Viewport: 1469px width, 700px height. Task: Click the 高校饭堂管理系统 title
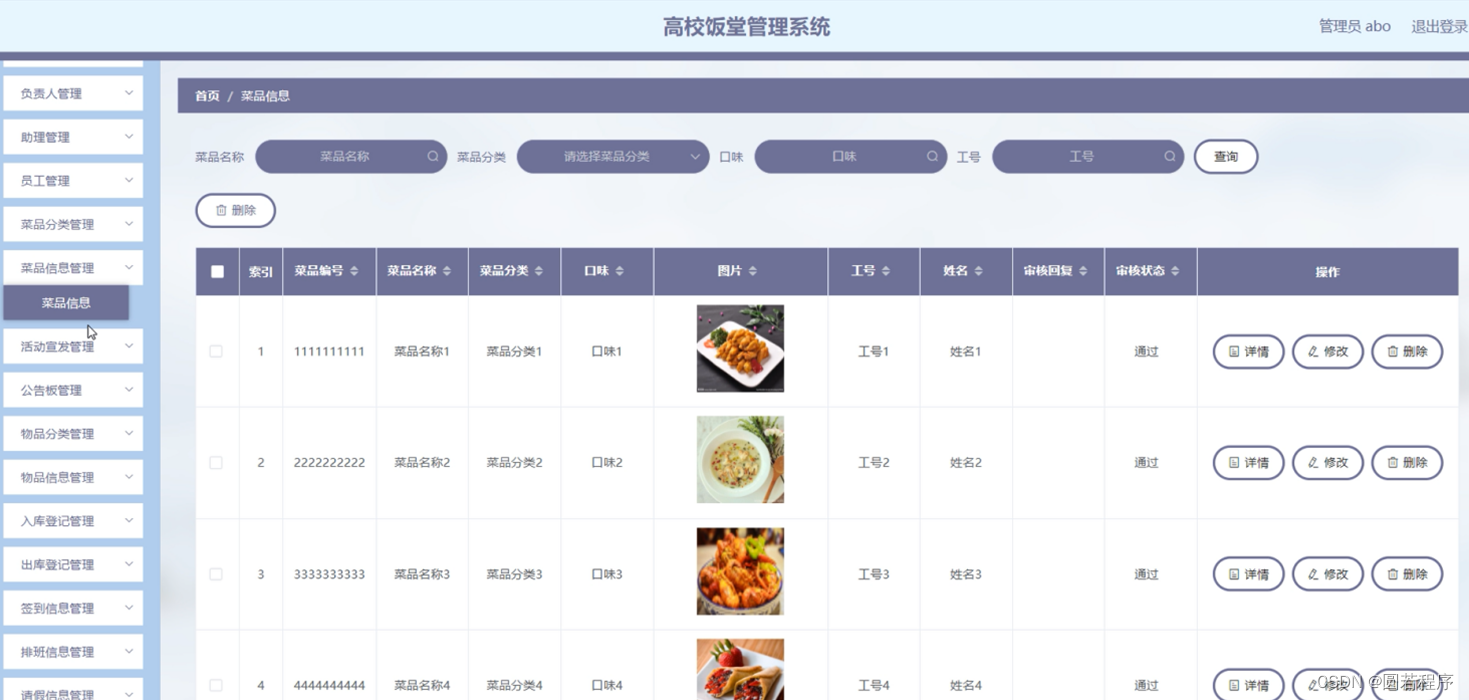coord(747,27)
